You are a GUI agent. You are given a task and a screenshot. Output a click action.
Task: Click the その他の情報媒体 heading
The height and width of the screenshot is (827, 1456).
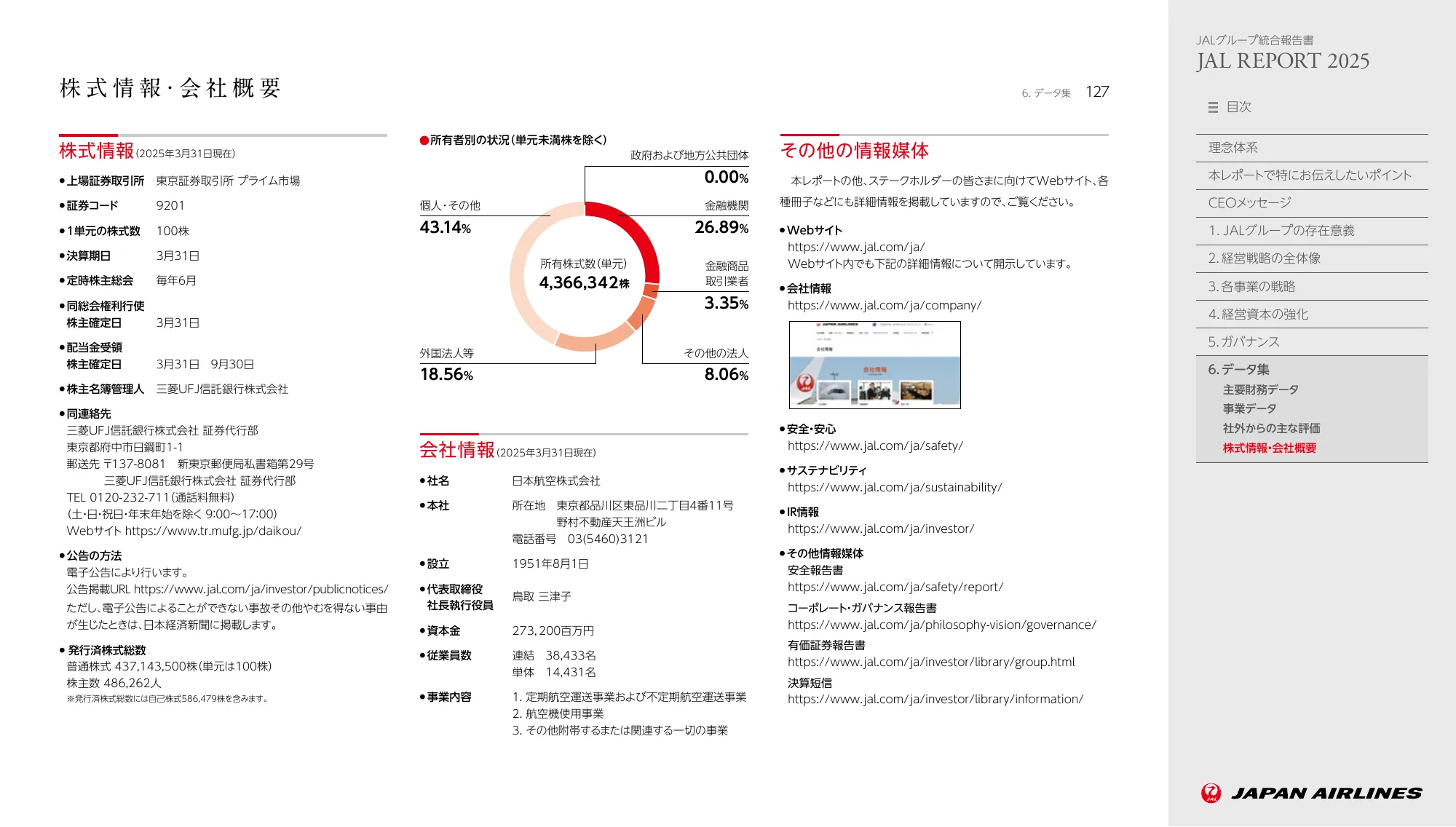click(855, 151)
